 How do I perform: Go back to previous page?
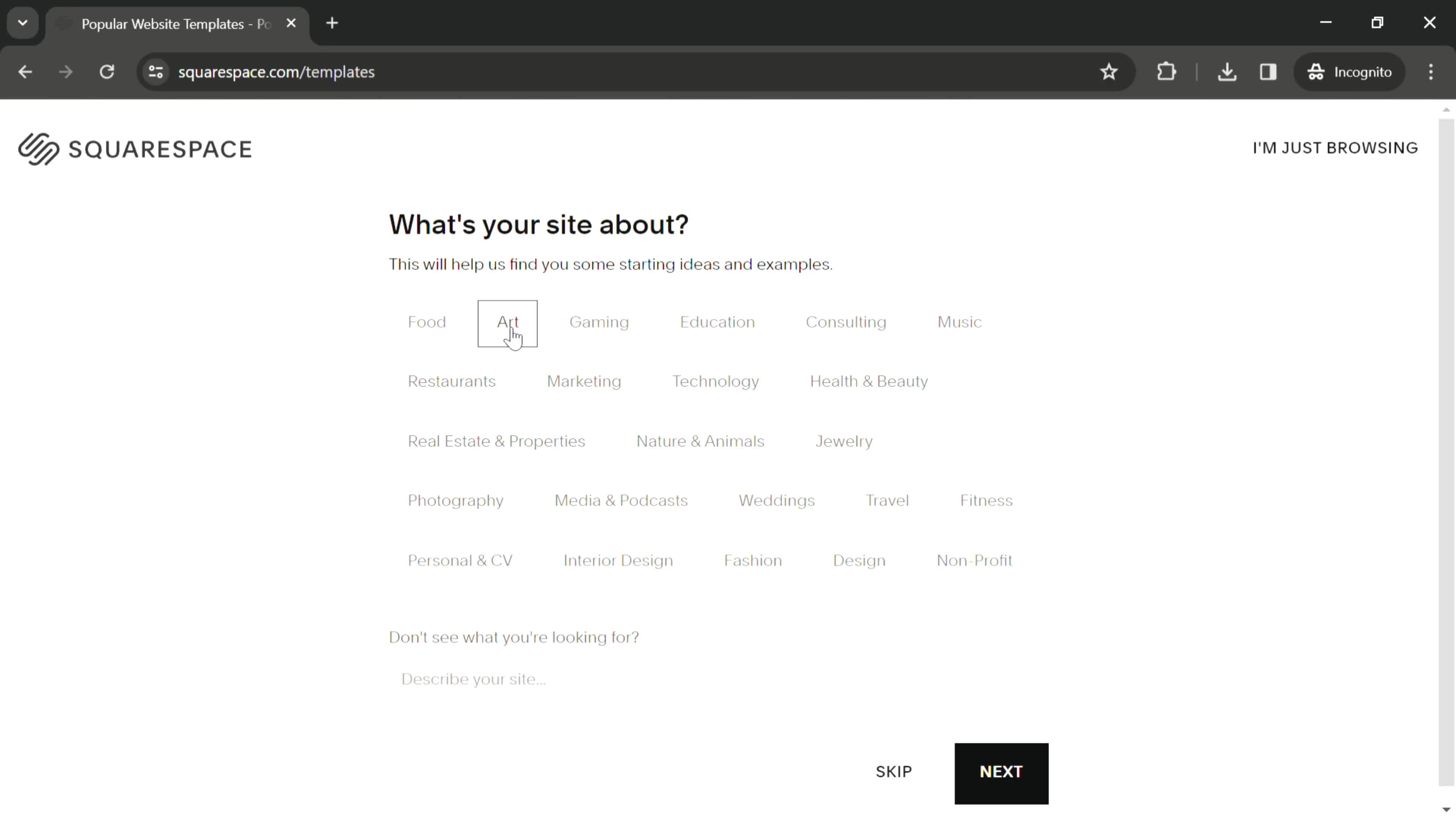click(x=25, y=72)
